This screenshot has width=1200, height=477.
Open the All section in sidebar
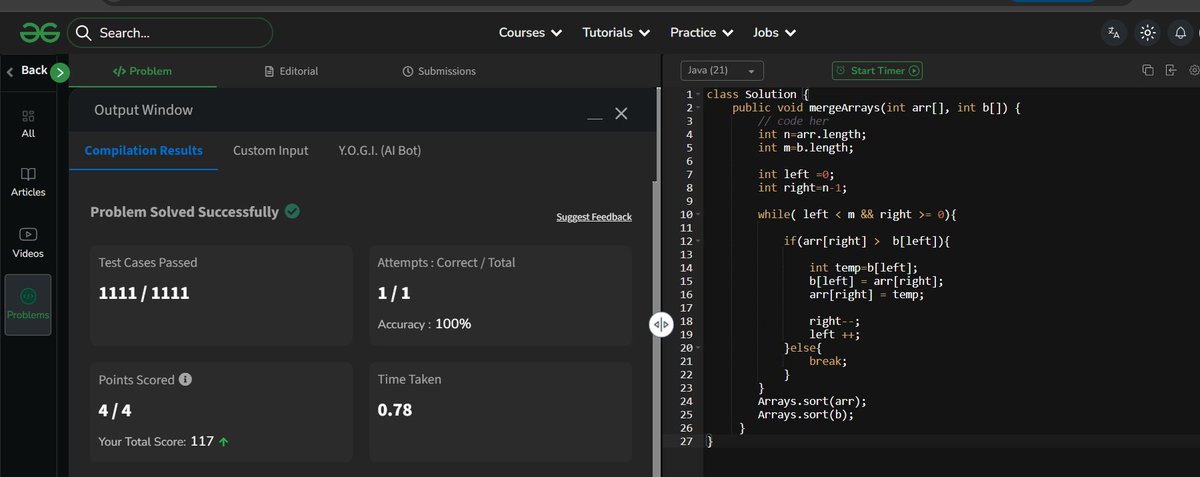pos(28,124)
